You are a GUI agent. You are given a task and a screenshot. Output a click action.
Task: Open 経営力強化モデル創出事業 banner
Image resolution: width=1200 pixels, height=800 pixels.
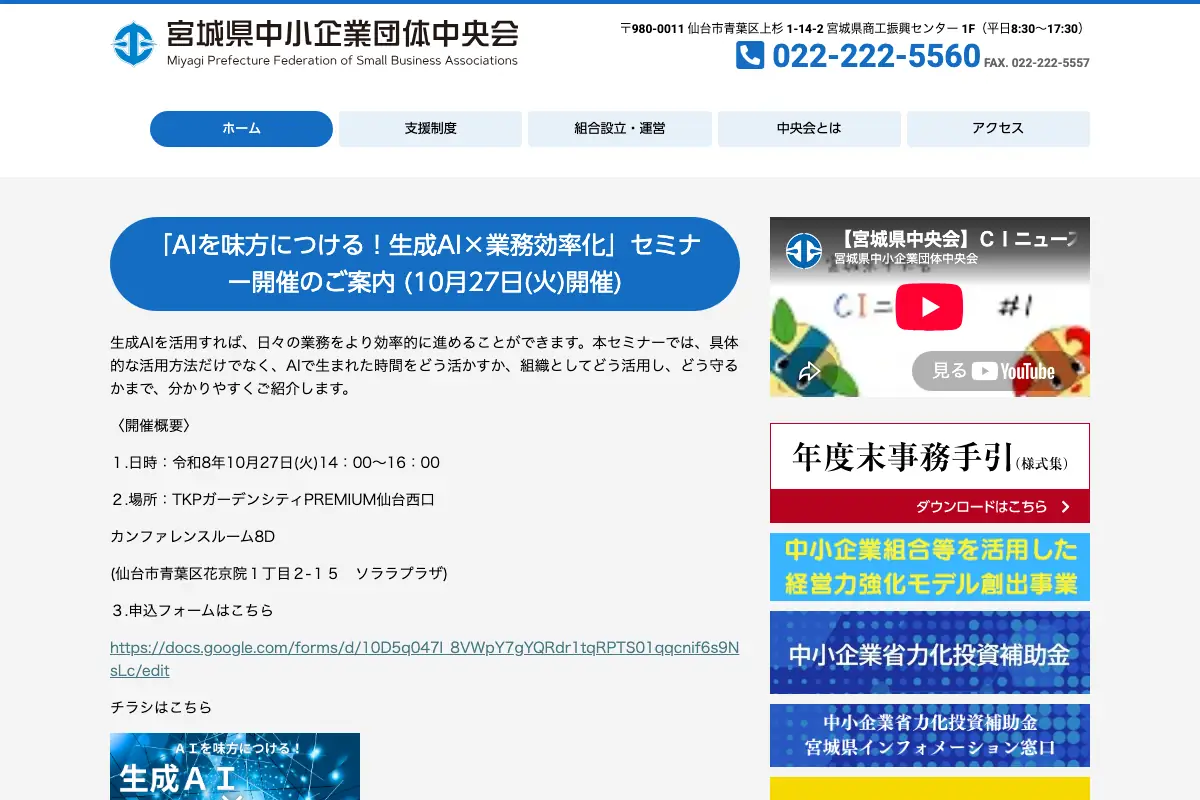(x=930, y=567)
